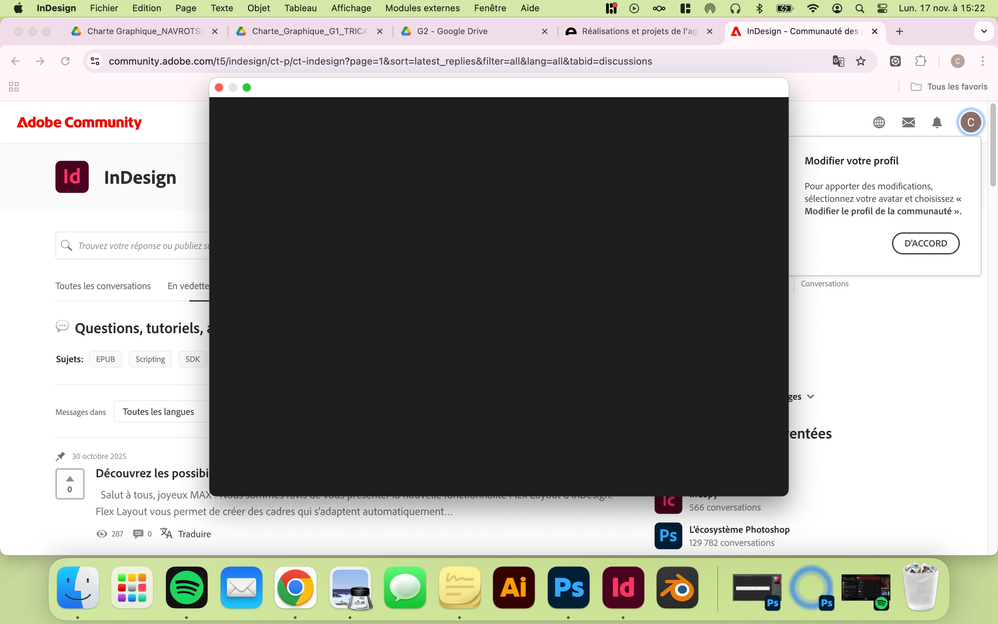Viewport: 998px width, 624px height.
Task: Filter by the SDK topic tag
Action: [x=192, y=359]
